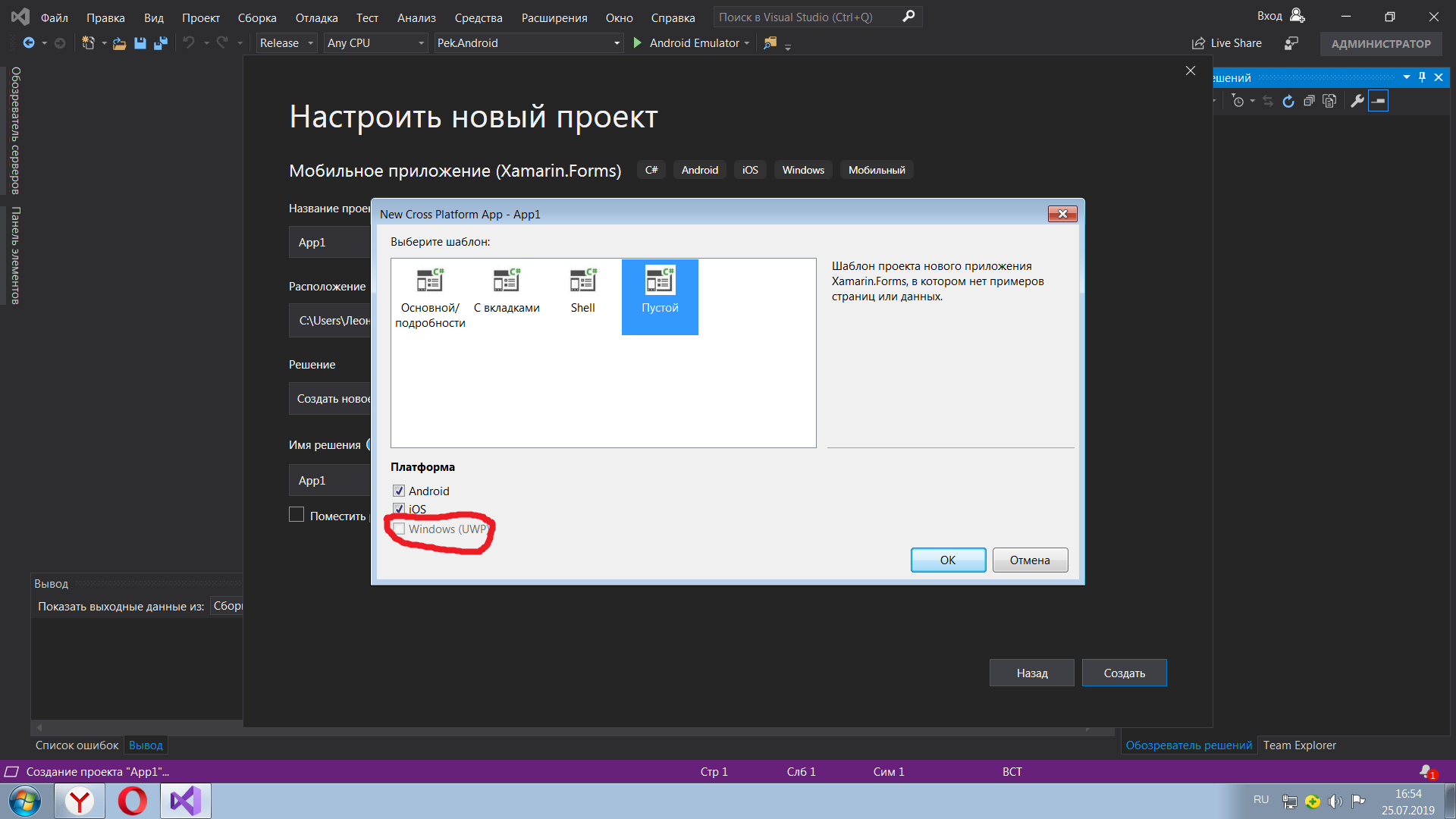Click the Save All icon
The width and height of the screenshot is (1456, 819).
160,43
